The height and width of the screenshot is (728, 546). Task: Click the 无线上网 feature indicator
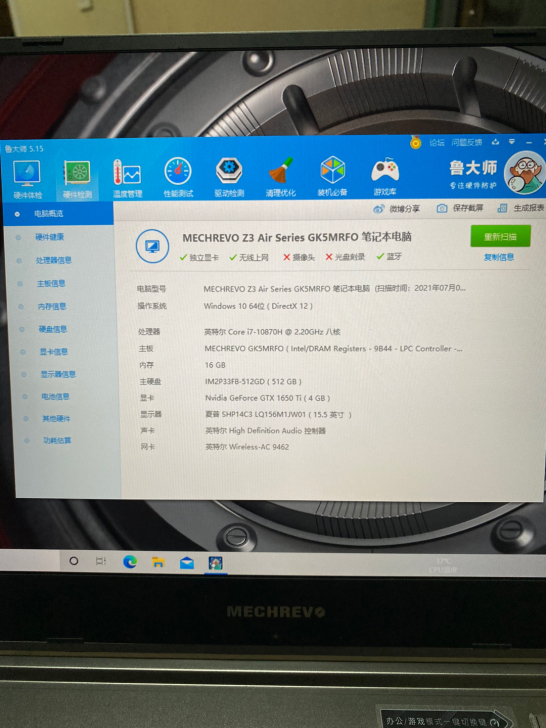pyautogui.click(x=249, y=257)
